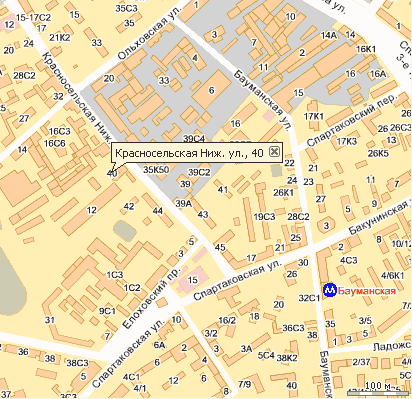Click the 100 м scale bar
The width and height of the screenshot is (412, 399).
click(378, 389)
